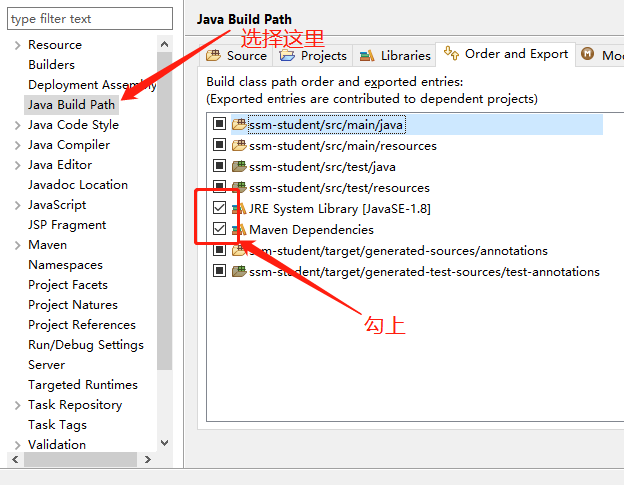Toggle export checkbox for src/test/resources
The width and height of the screenshot is (624, 485).
(x=219, y=187)
